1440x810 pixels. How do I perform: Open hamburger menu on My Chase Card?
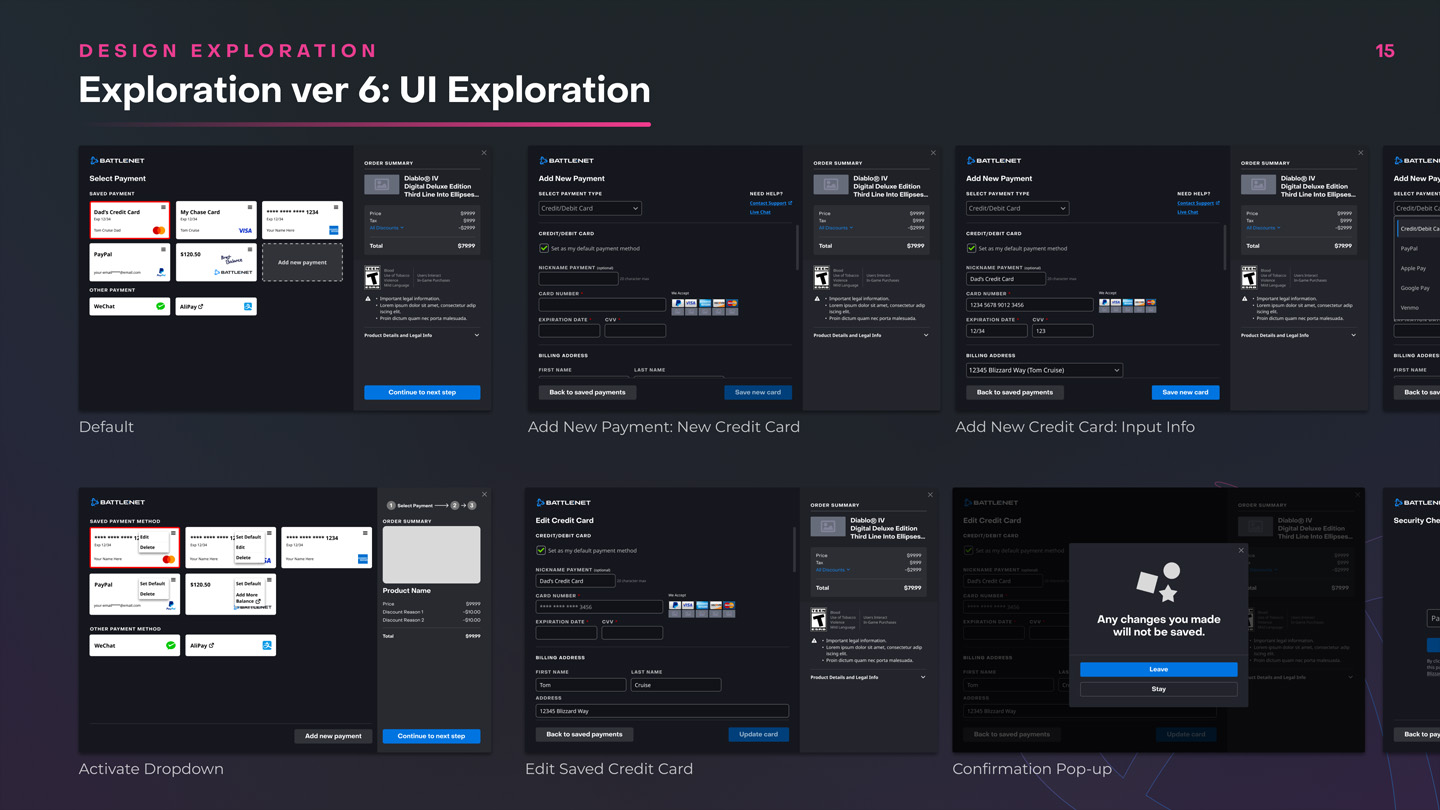click(x=250, y=208)
